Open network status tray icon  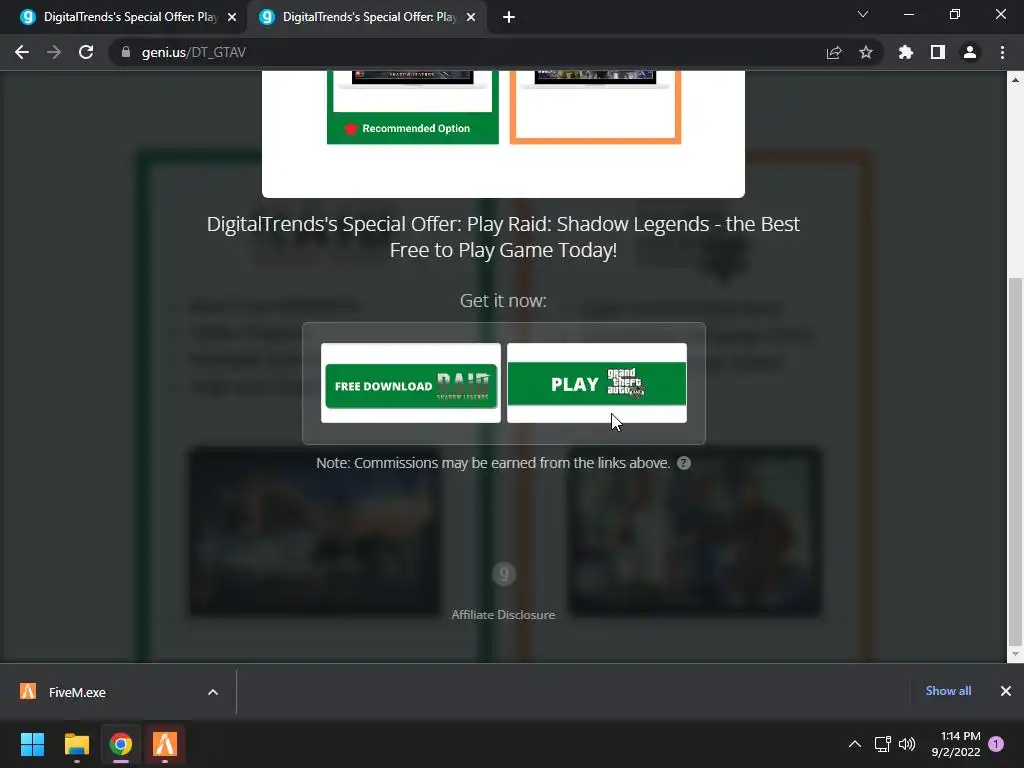coord(882,744)
